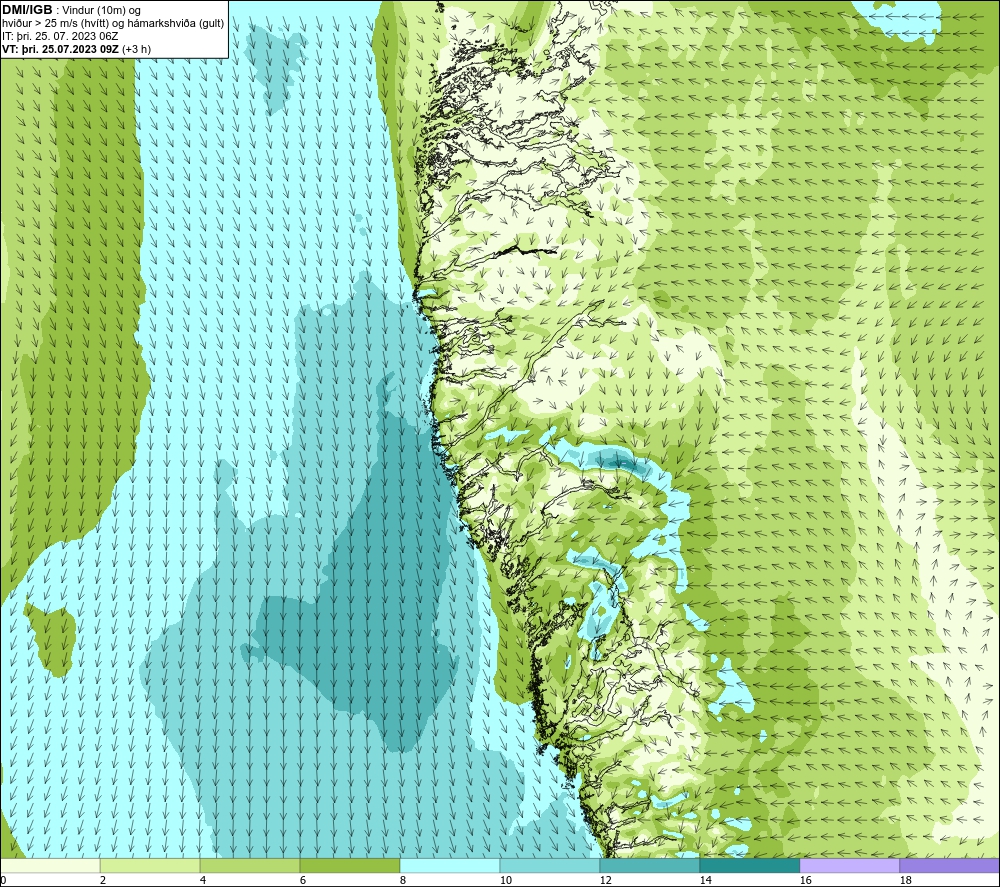Click the purple legend swatch above 18 m/s

[949, 865]
